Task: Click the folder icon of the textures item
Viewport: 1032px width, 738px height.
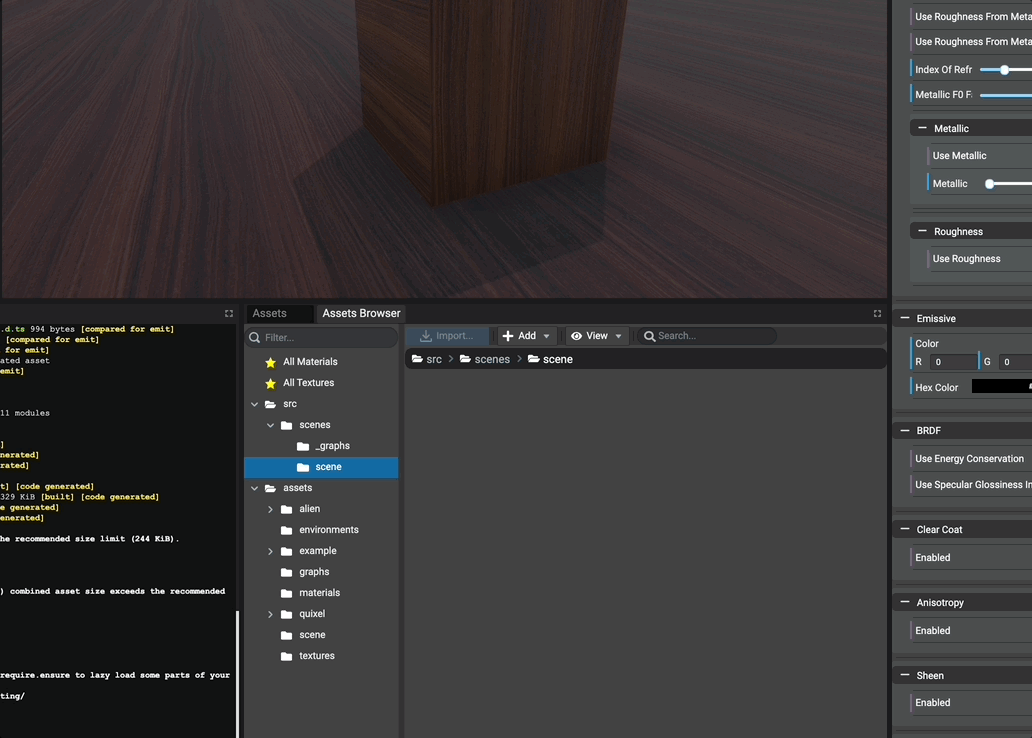Action: click(x=287, y=656)
